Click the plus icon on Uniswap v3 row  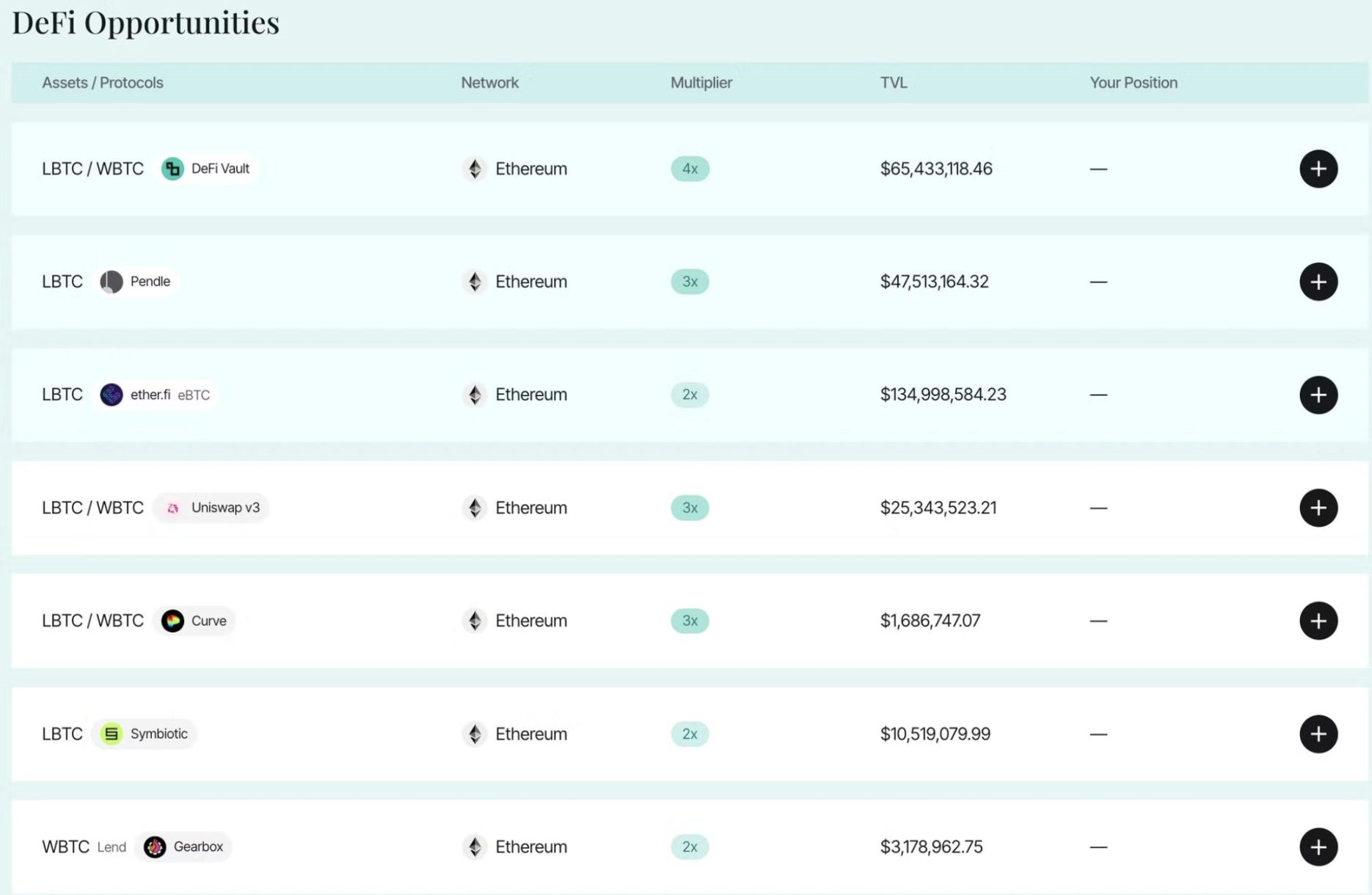click(1318, 508)
